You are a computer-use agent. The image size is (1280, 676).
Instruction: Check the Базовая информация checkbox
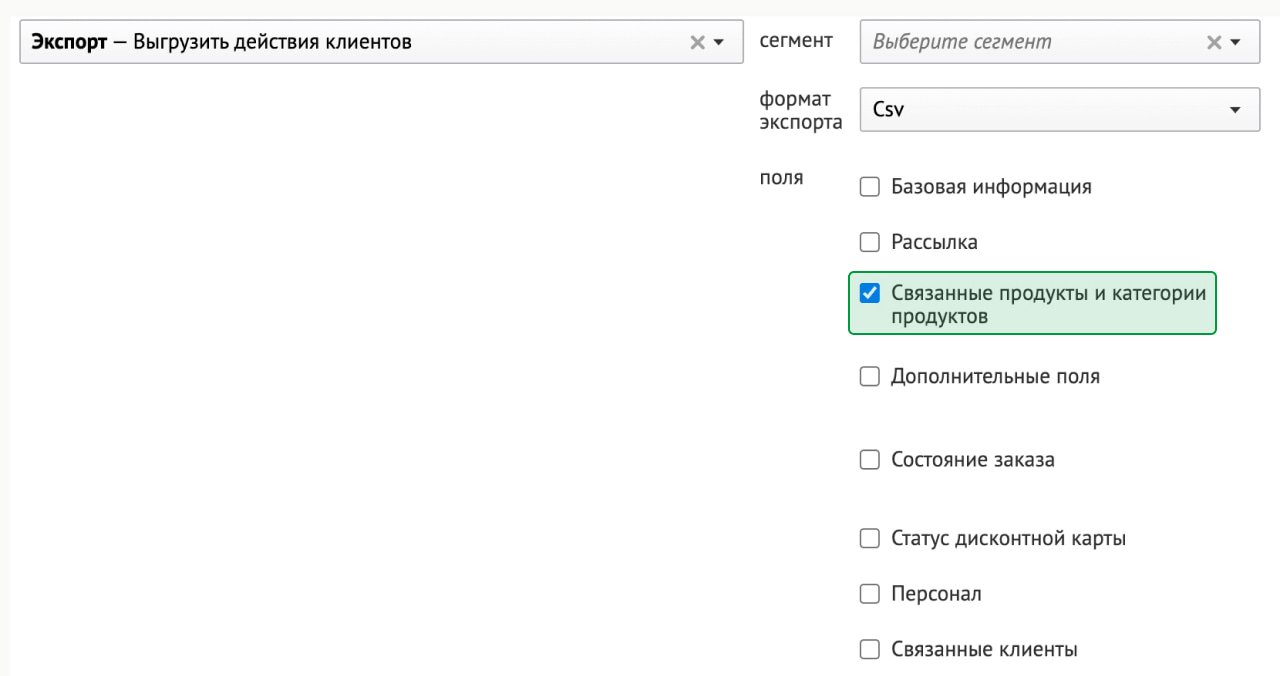pyautogui.click(x=870, y=187)
